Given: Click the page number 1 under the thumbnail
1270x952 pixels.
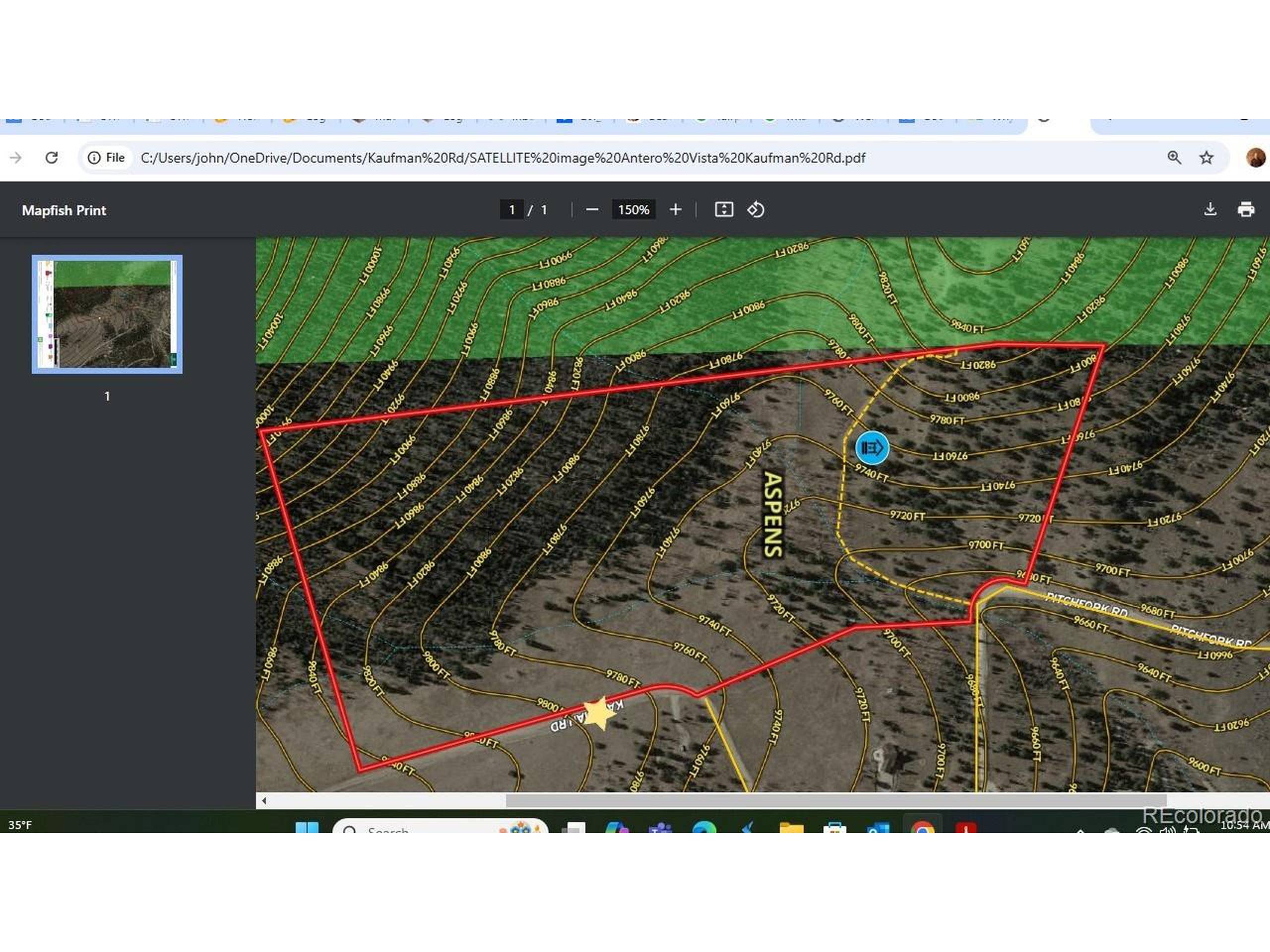Looking at the screenshot, I should click(x=107, y=397).
